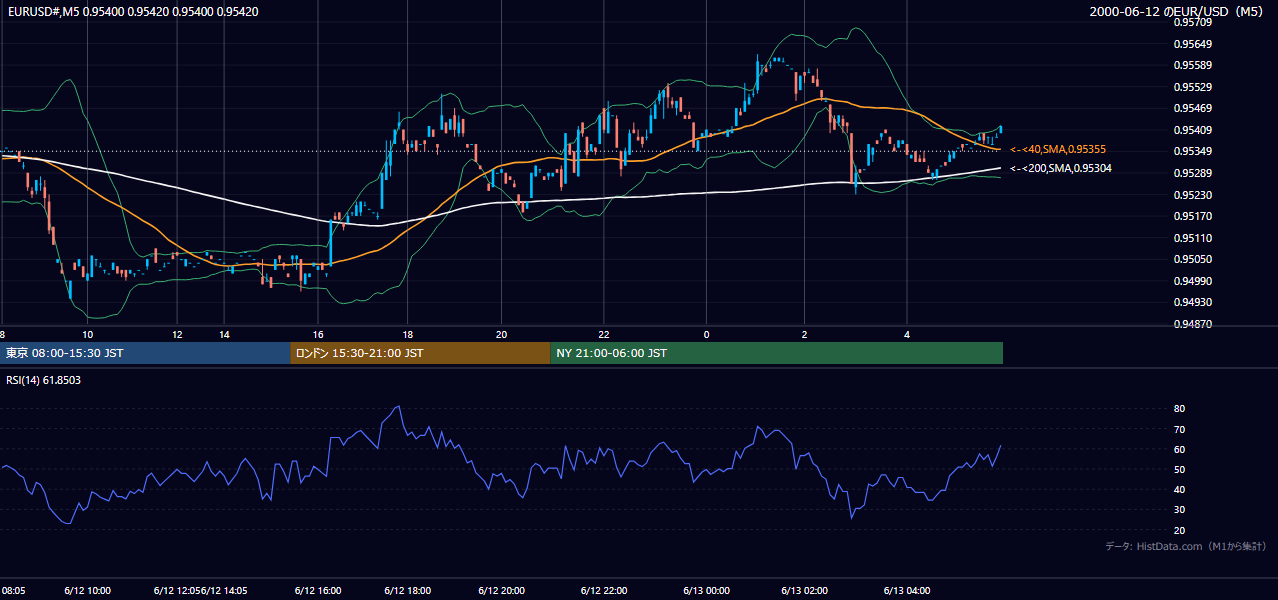Click price axis label 0.95649
This screenshot has width=1278, height=600.
(1193, 44)
